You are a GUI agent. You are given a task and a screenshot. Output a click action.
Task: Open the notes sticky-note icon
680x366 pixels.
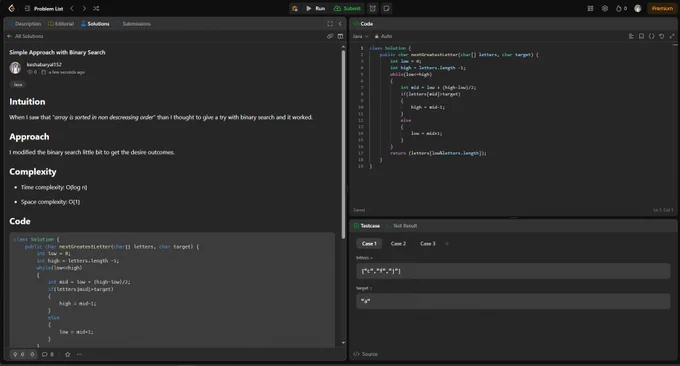coord(386,8)
